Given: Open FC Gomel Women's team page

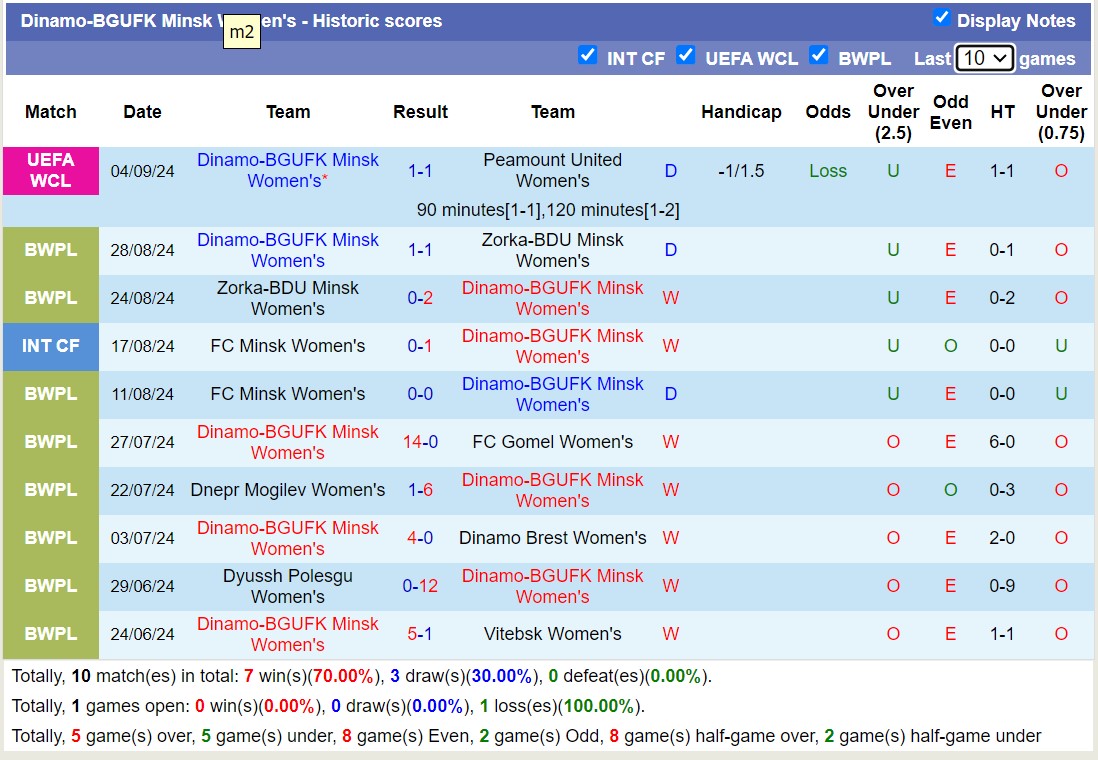Looking at the screenshot, I should pos(552,442).
